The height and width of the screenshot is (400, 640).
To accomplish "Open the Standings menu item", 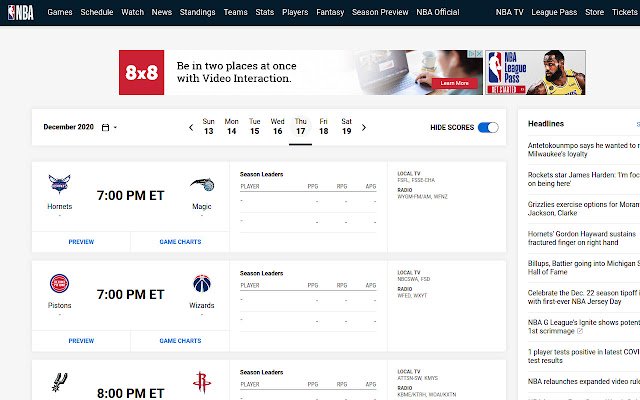I will pyautogui.click(x=198, y=12).
